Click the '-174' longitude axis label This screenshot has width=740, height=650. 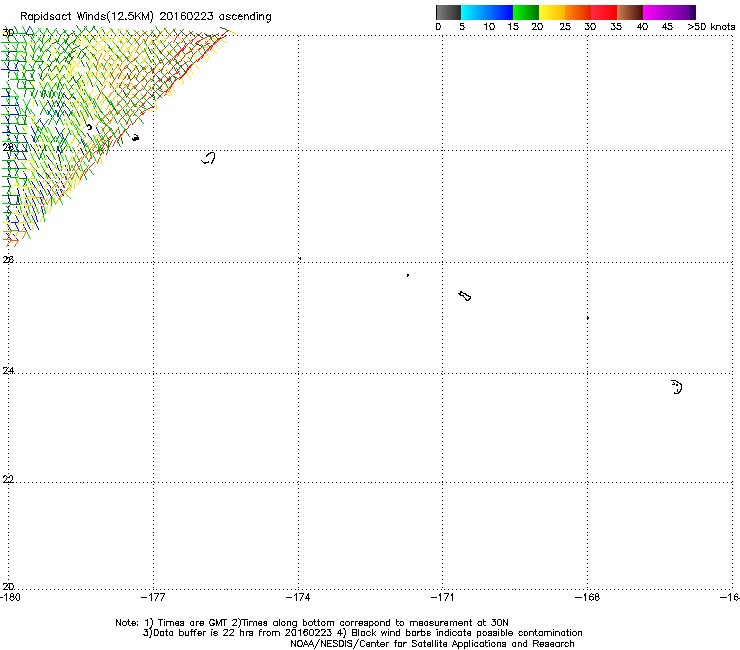click(x=298, y=597)
